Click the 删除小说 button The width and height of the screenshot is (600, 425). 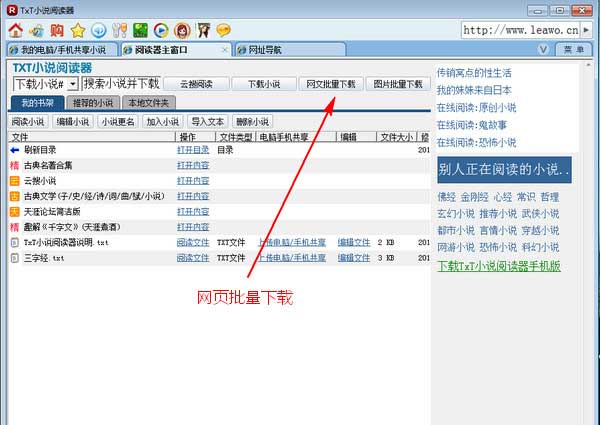253,122
